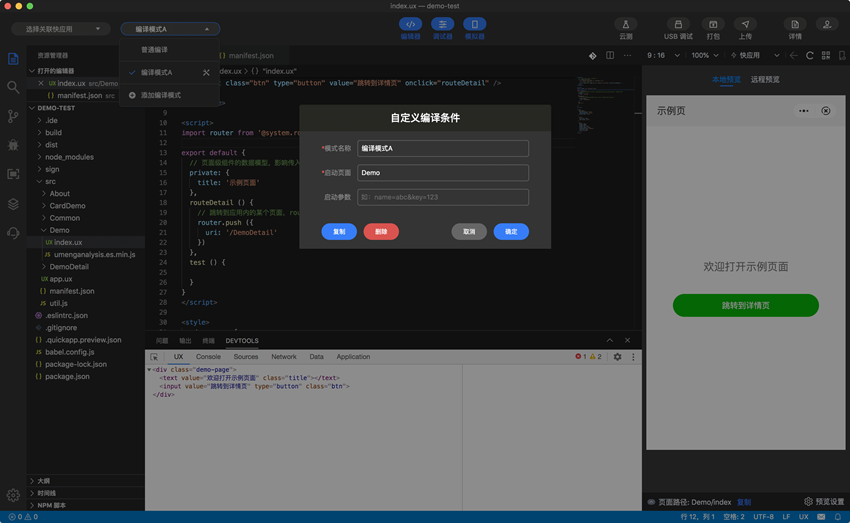Click the edit icon beside 编译模式A
The image size is (850, 523).
pos(206,73)
